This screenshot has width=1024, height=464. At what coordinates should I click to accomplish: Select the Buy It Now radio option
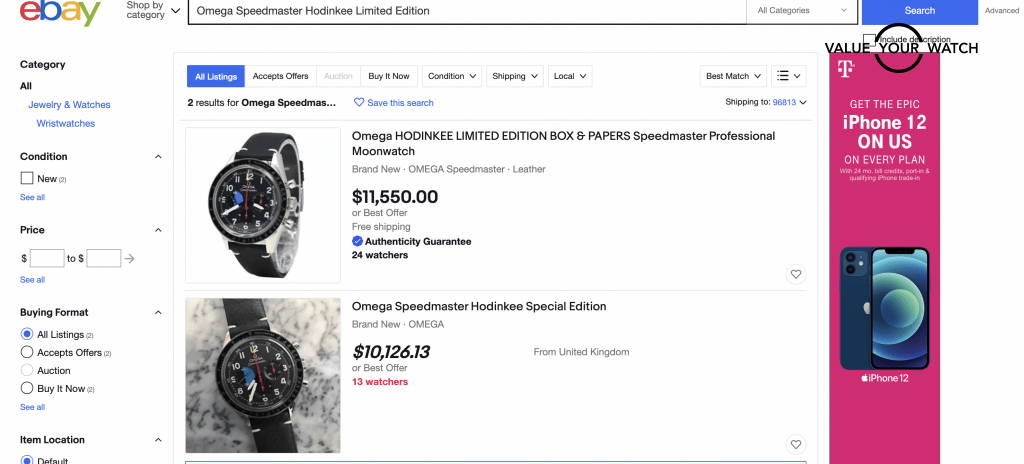(x=27, y=388)
